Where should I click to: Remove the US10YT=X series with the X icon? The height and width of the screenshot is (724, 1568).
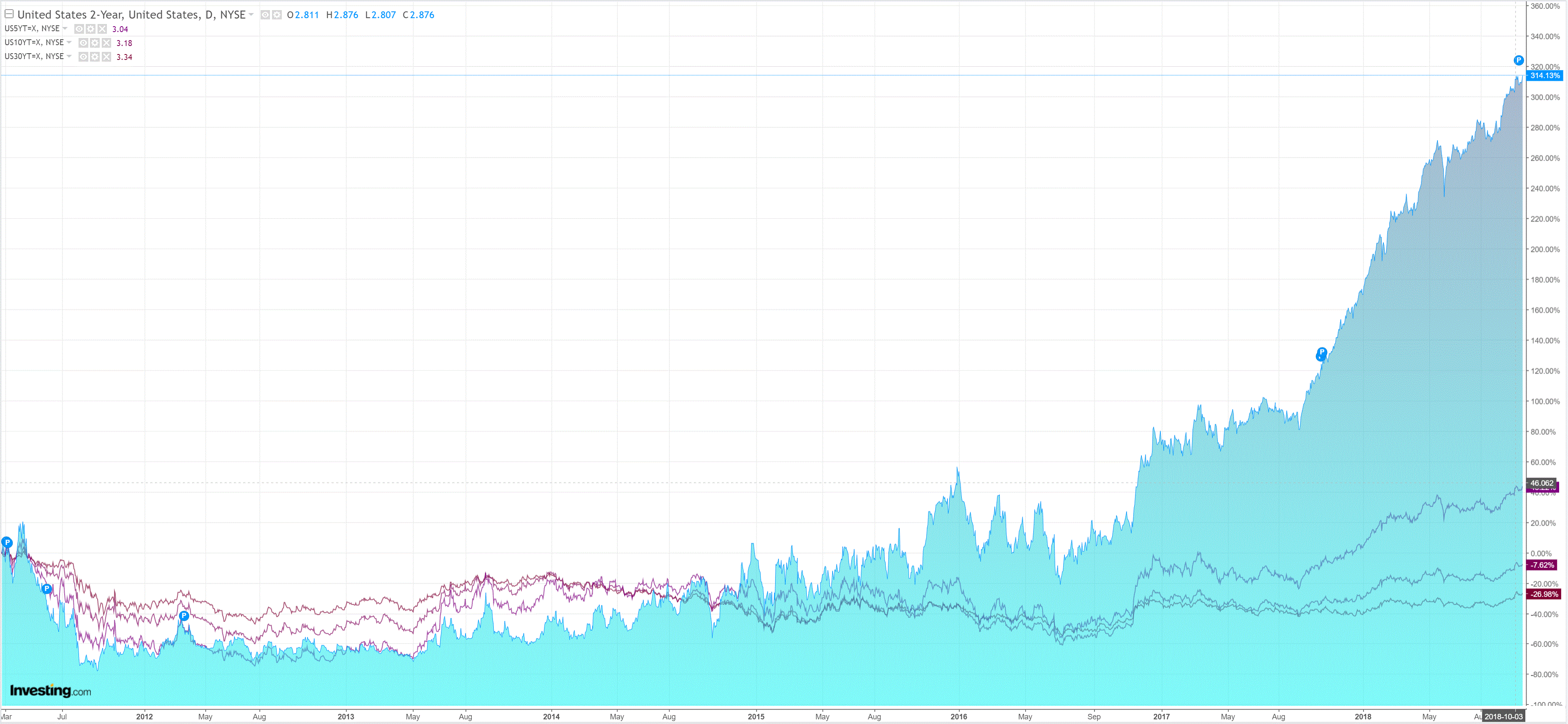tap(106, 43)
